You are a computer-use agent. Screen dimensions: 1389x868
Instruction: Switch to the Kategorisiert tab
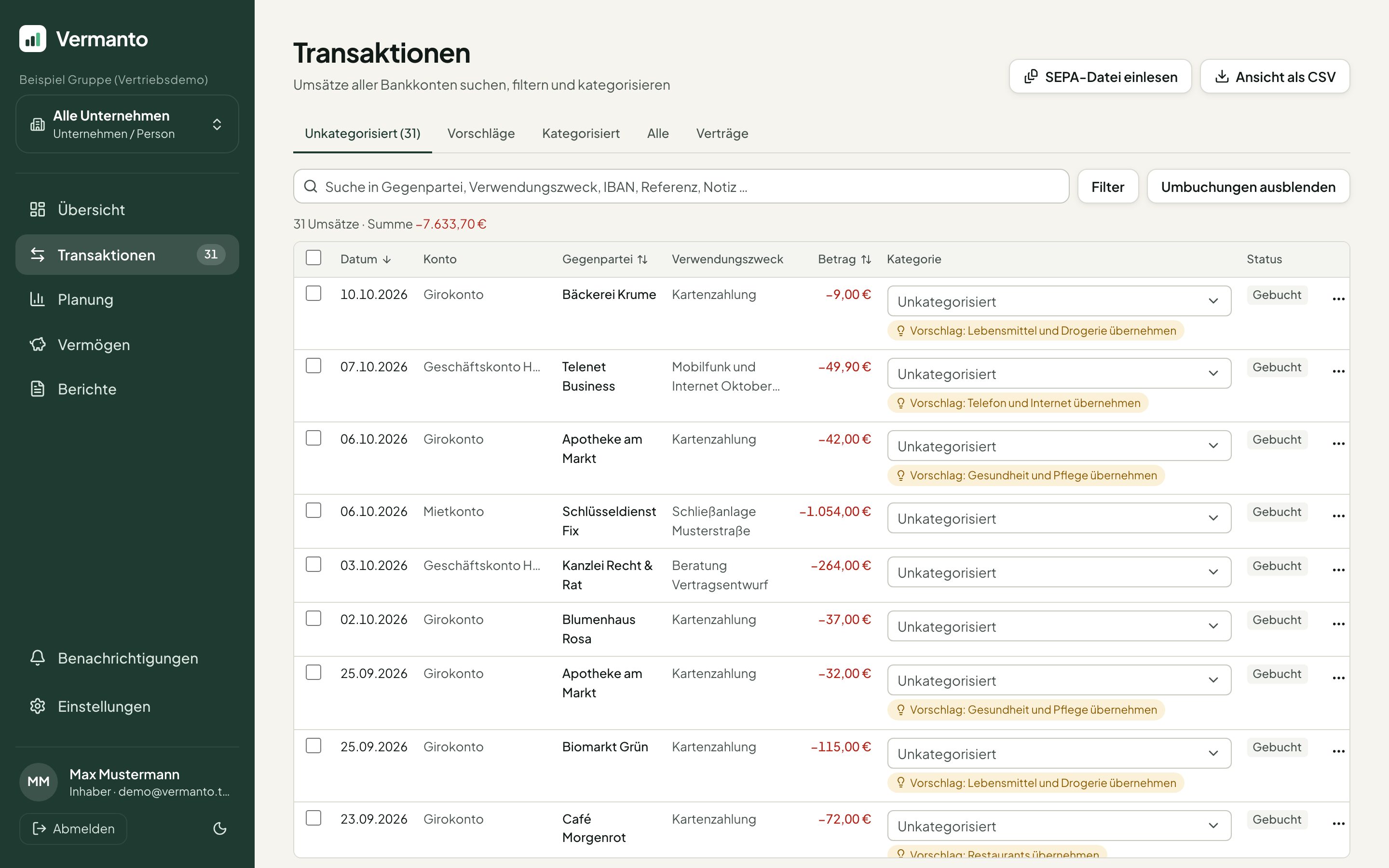click(581, 134)
